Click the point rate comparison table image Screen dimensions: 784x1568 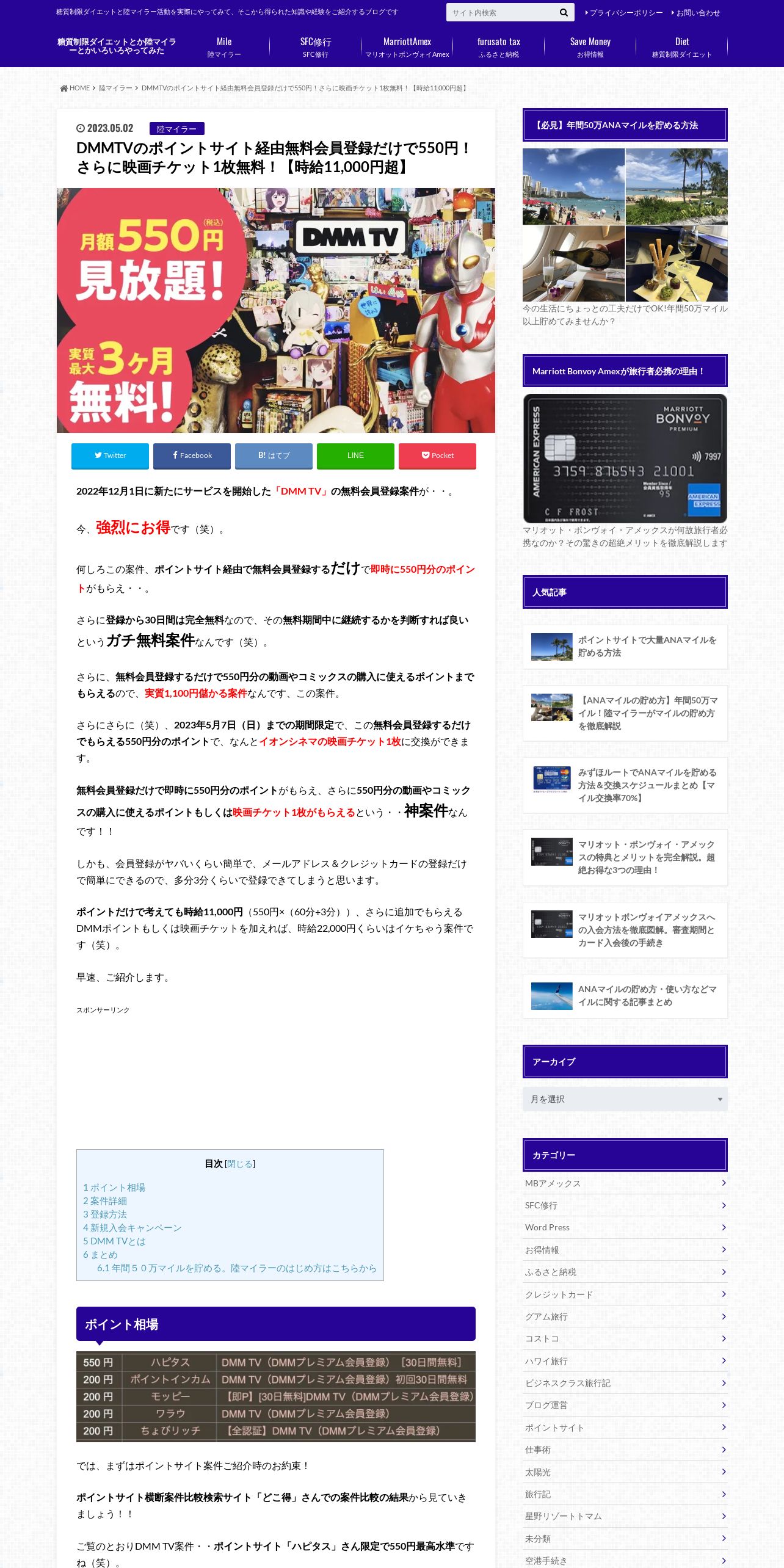[x=276, y=1396]
